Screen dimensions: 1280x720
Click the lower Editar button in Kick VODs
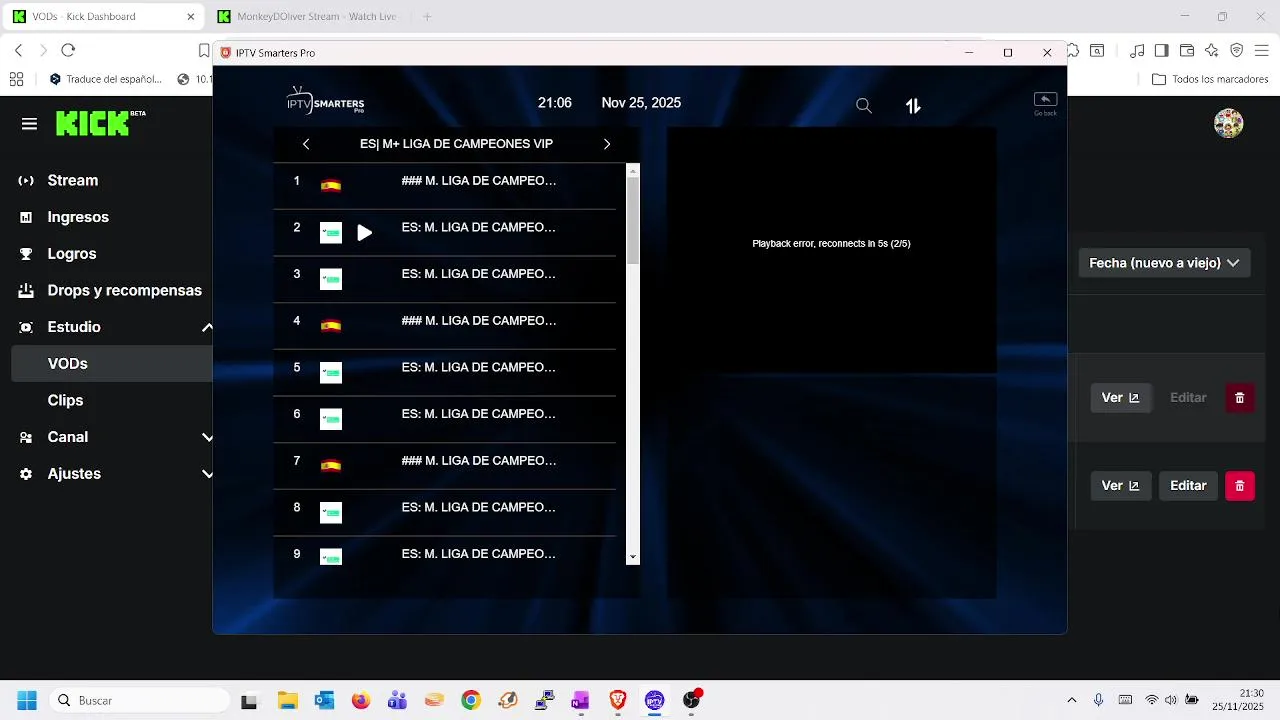pos(1188,486)
